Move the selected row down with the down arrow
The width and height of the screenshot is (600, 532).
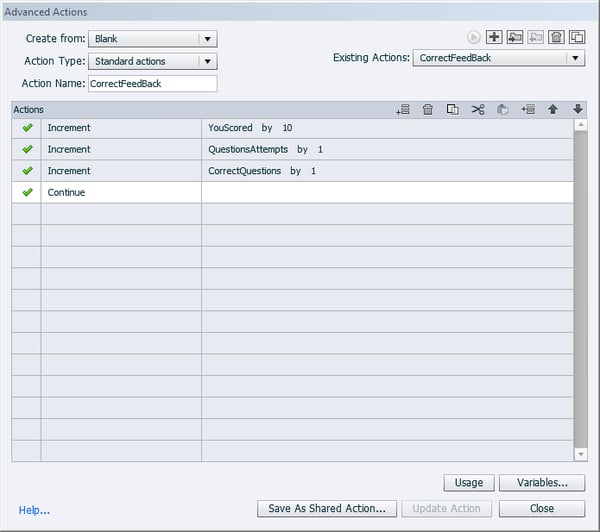click(578, 109)
